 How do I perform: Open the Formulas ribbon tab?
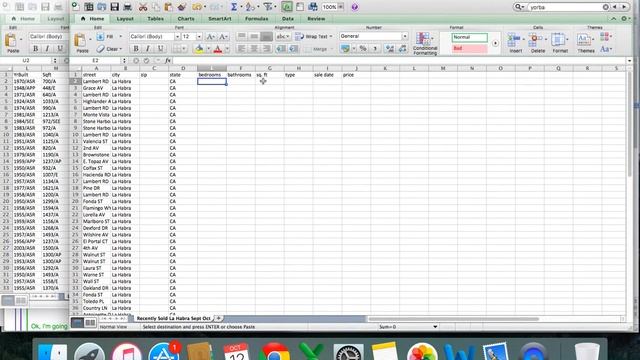coord(257,19)
